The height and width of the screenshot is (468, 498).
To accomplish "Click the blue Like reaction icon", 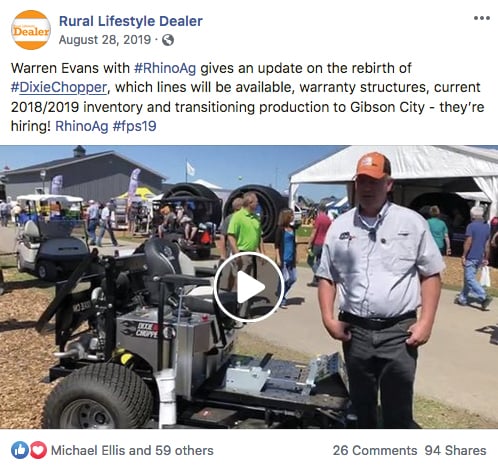I will point(20,450).
